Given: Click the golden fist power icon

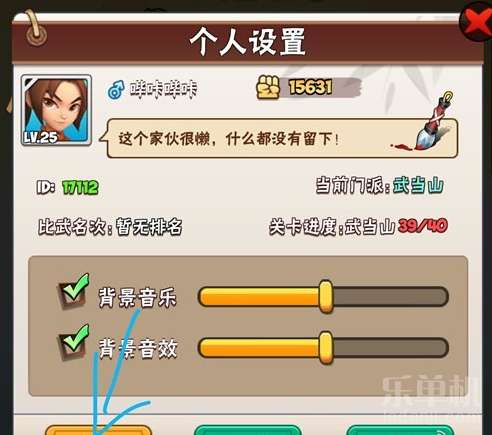Looking at the screenshot, I should [268, 87].
